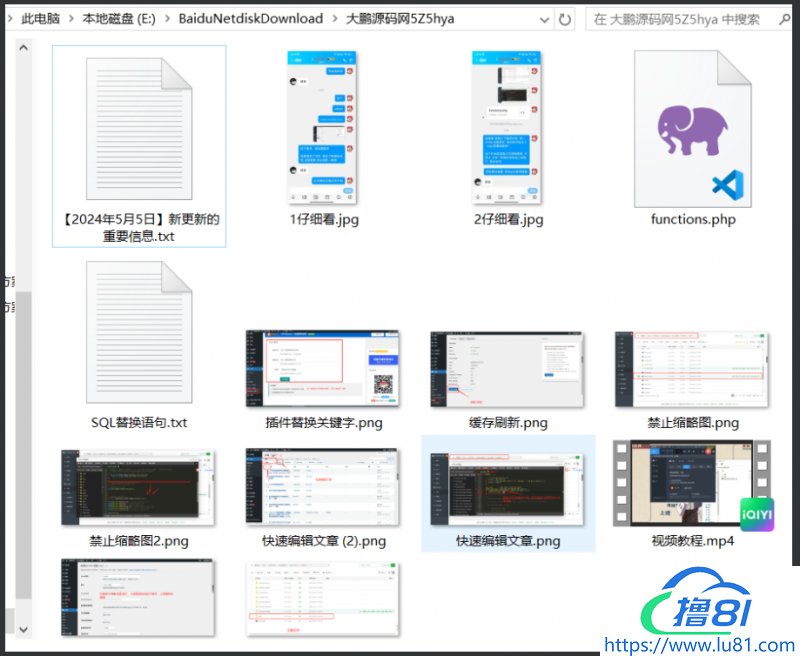Select the 缓存刷新.png thumbnail
800x656 pixels.
(x=507, y=368)
